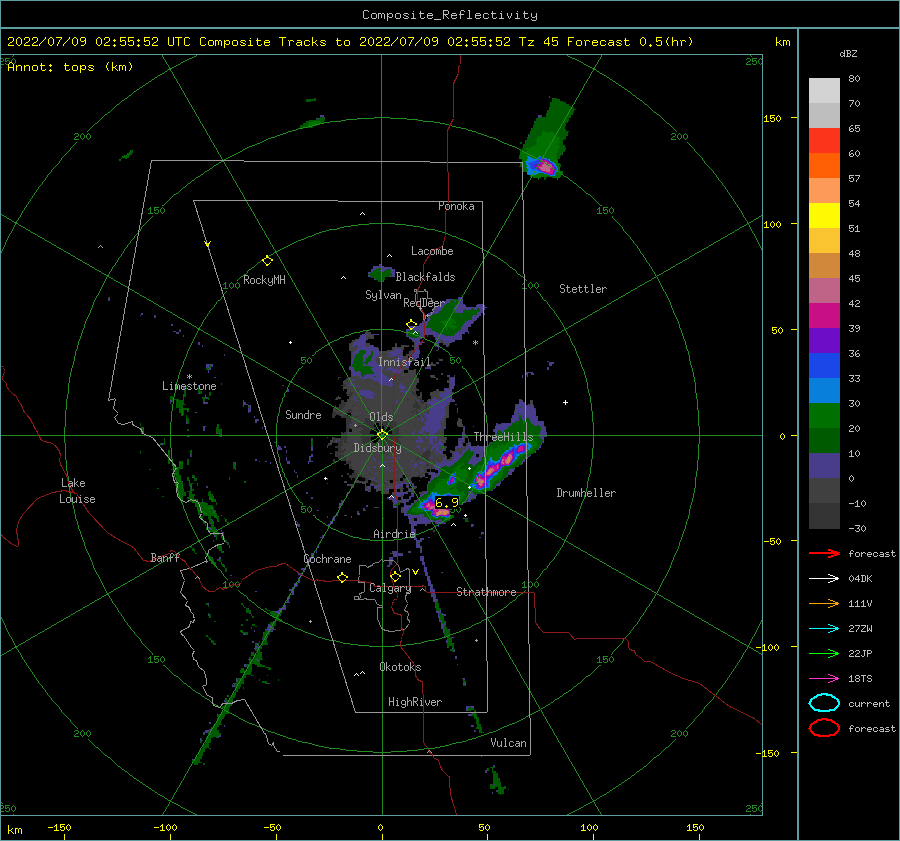This screenshot has height=841, width=900.
Task: Click the red forecast ellipse legend icon
Action: (x=824, y=728)
